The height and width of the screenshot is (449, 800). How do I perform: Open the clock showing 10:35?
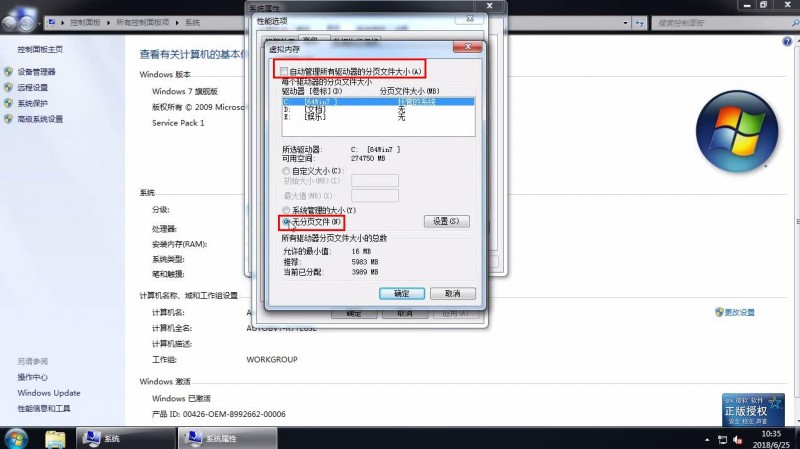click(770, 439)
